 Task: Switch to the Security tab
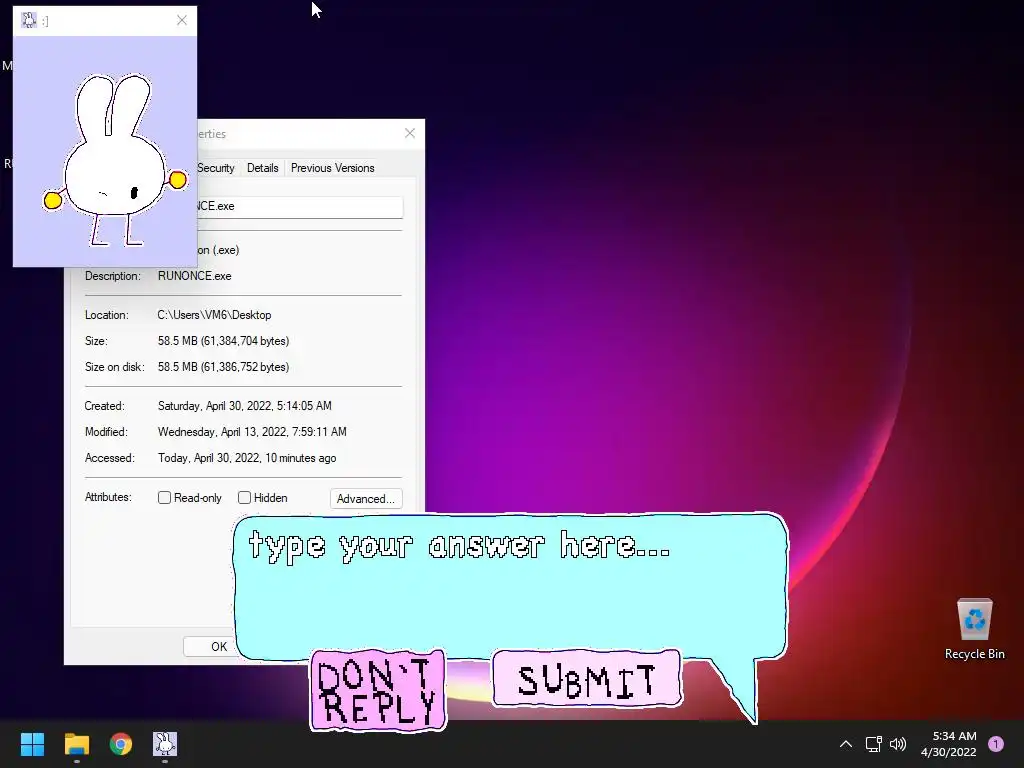coord(216,168)
